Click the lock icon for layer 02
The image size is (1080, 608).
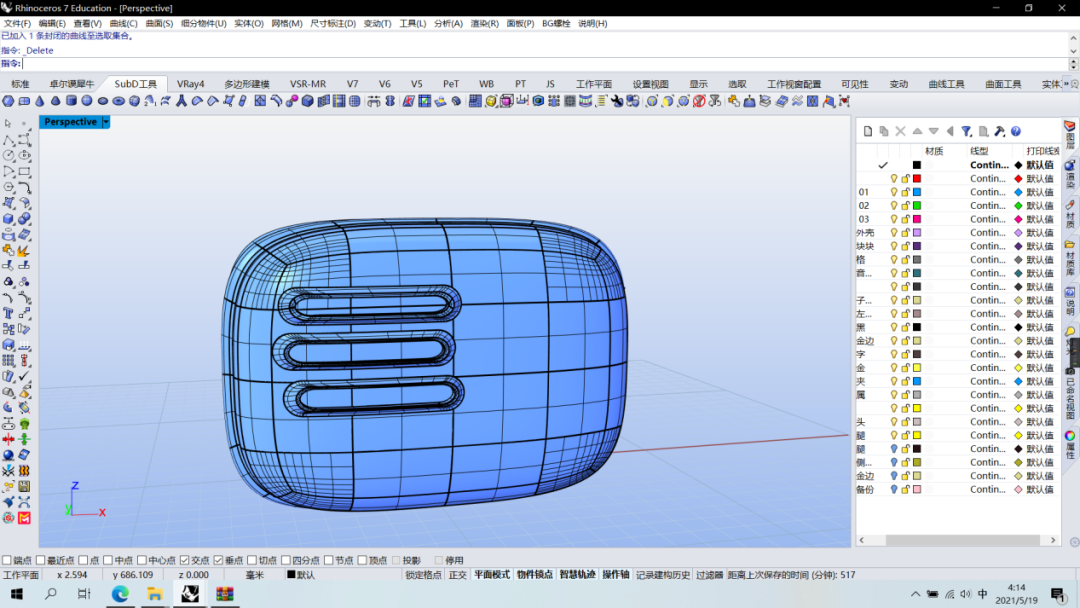click(905, 205)
